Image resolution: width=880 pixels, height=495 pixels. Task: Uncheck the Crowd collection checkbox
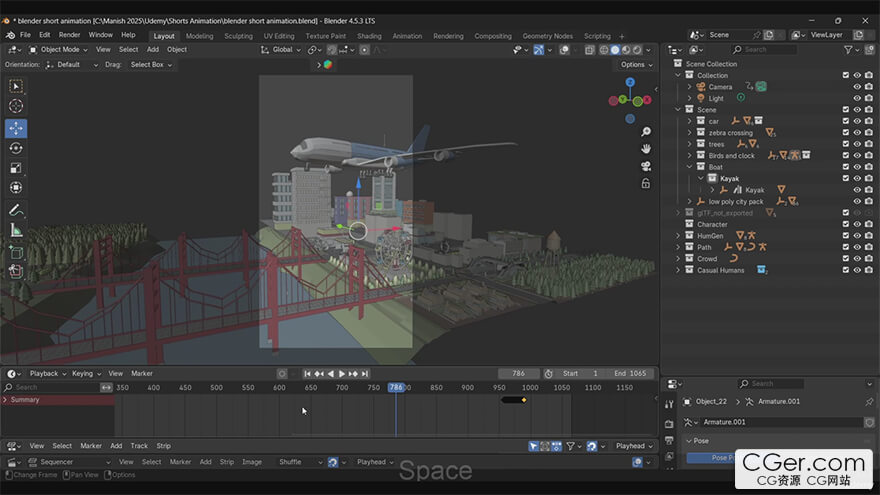846,259
